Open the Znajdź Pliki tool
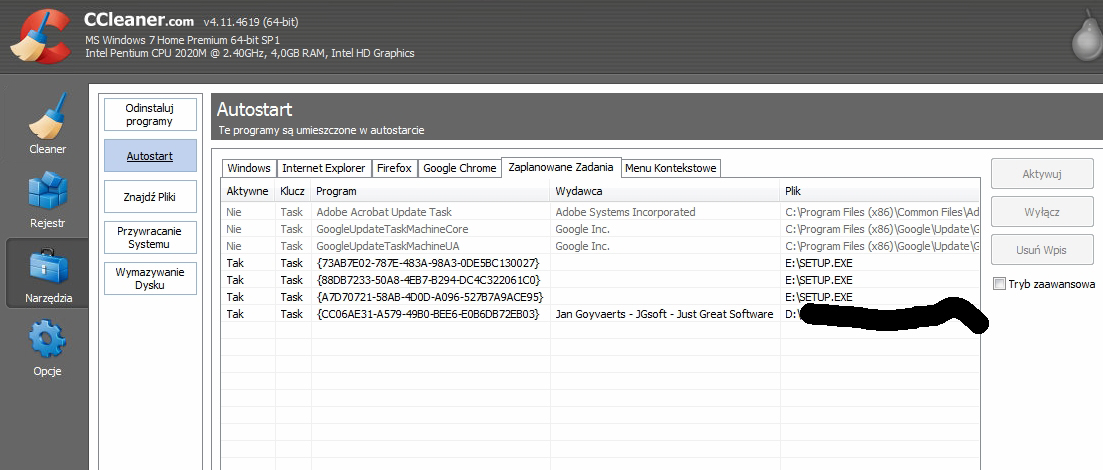Screen dimensions: 1103x470 (150, 197)
